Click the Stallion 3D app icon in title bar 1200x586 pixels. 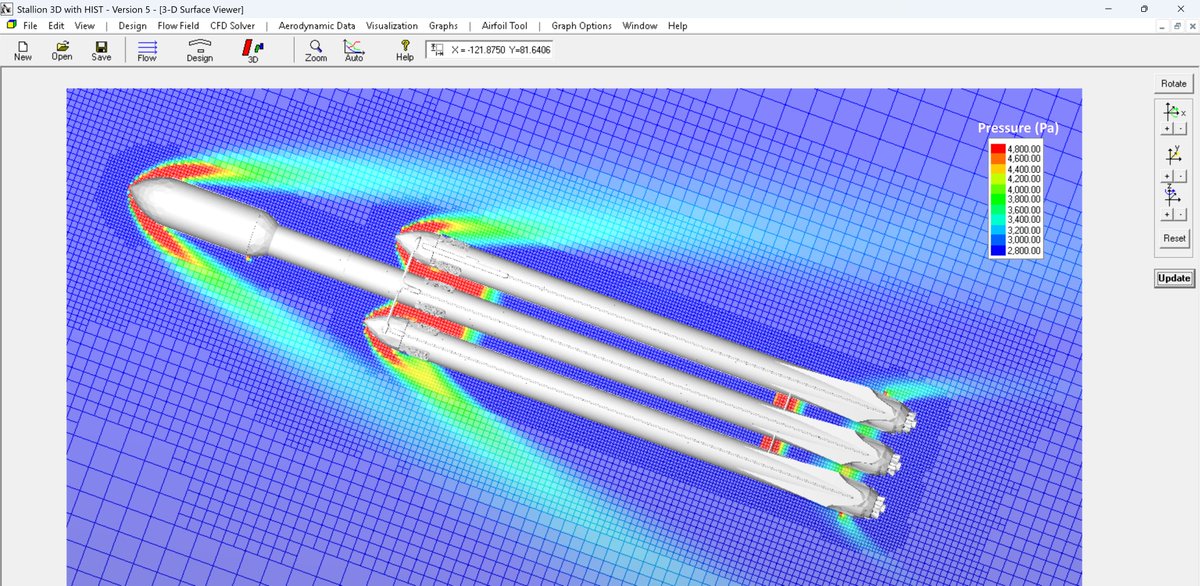tap(8, 8)
